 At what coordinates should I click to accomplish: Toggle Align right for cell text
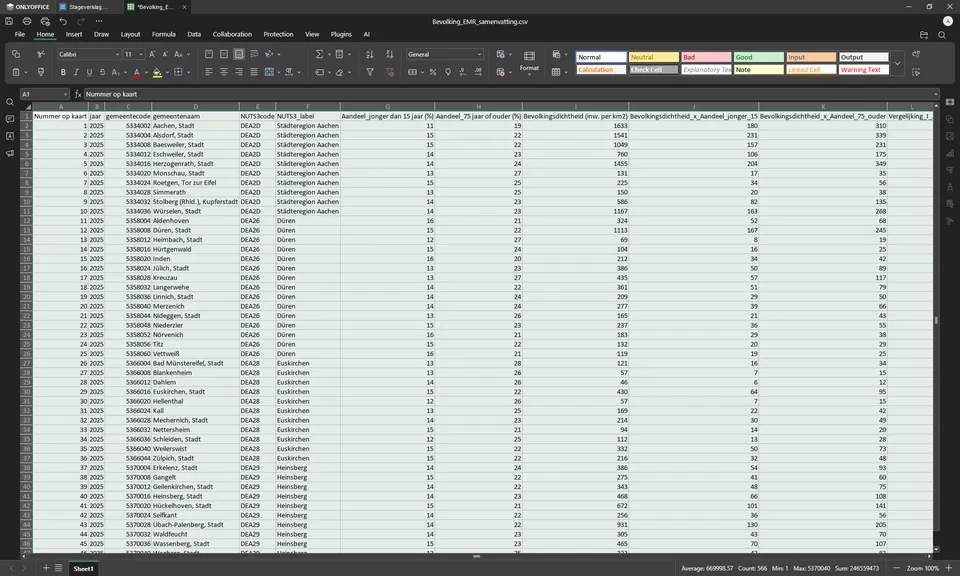(x=239, y=72)
